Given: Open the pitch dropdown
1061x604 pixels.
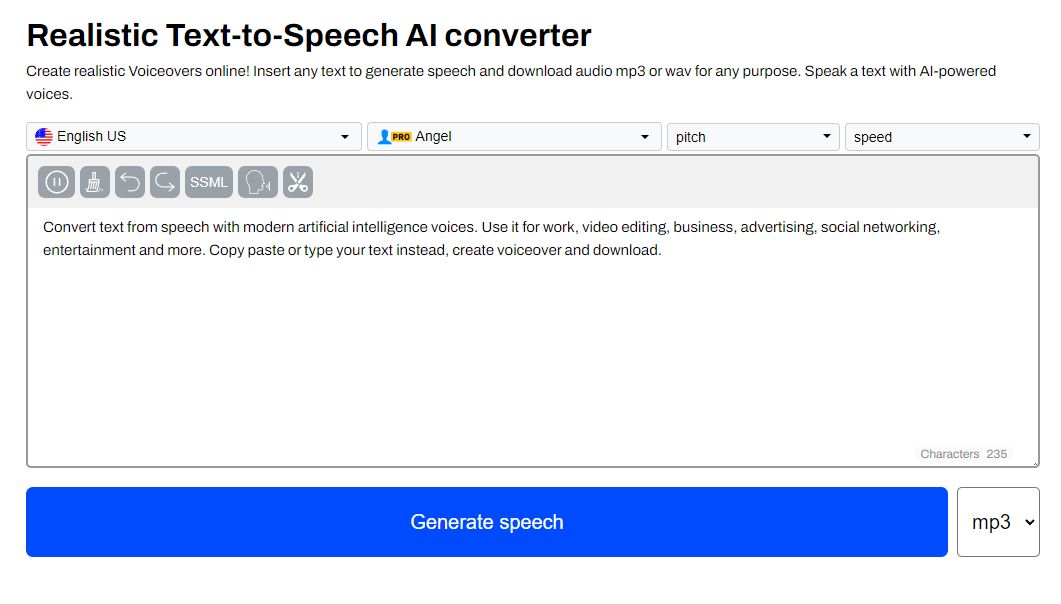Looking at the screenshot, I should [752, 136].
